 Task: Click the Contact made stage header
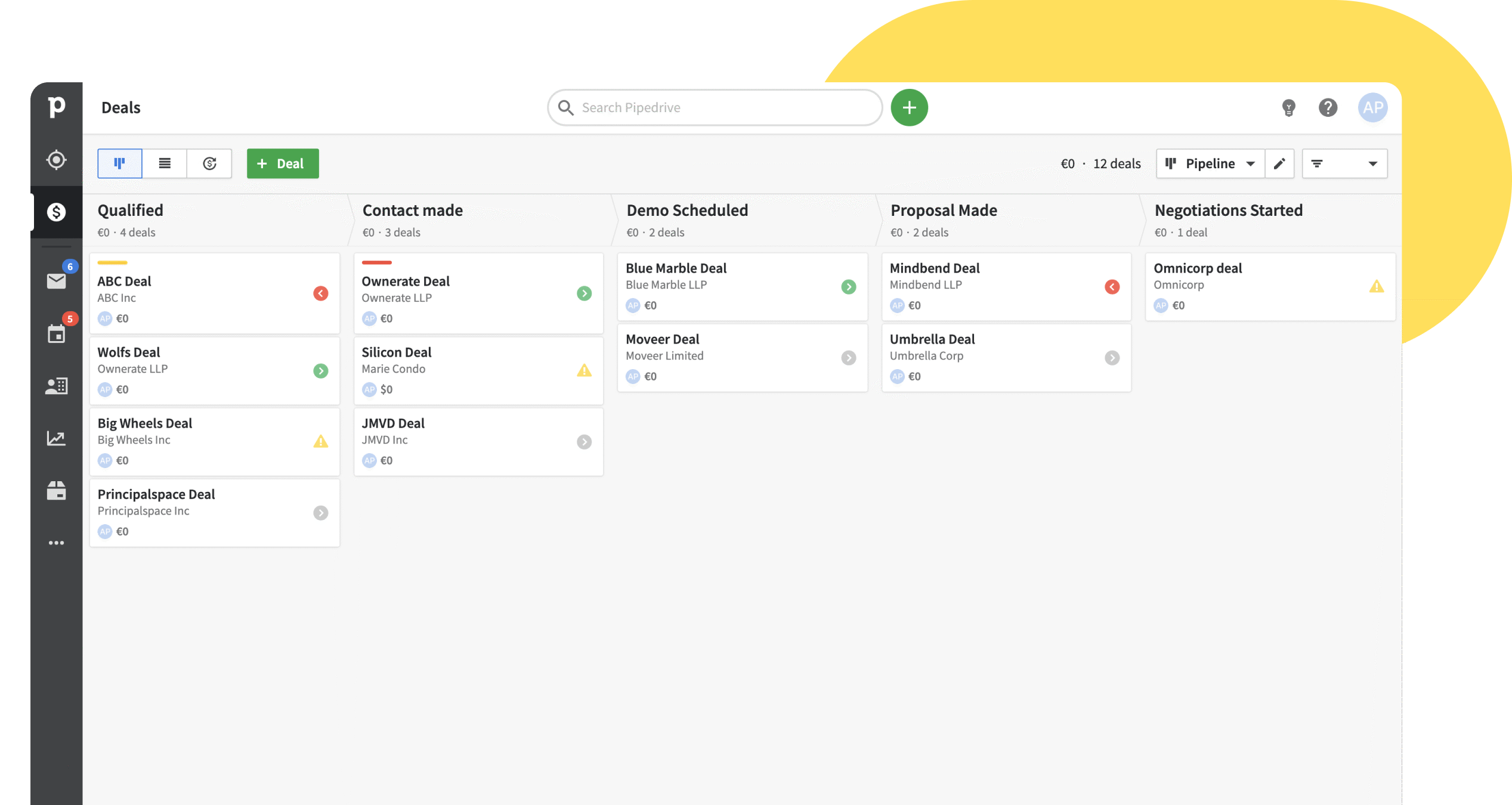coord(413,210)
